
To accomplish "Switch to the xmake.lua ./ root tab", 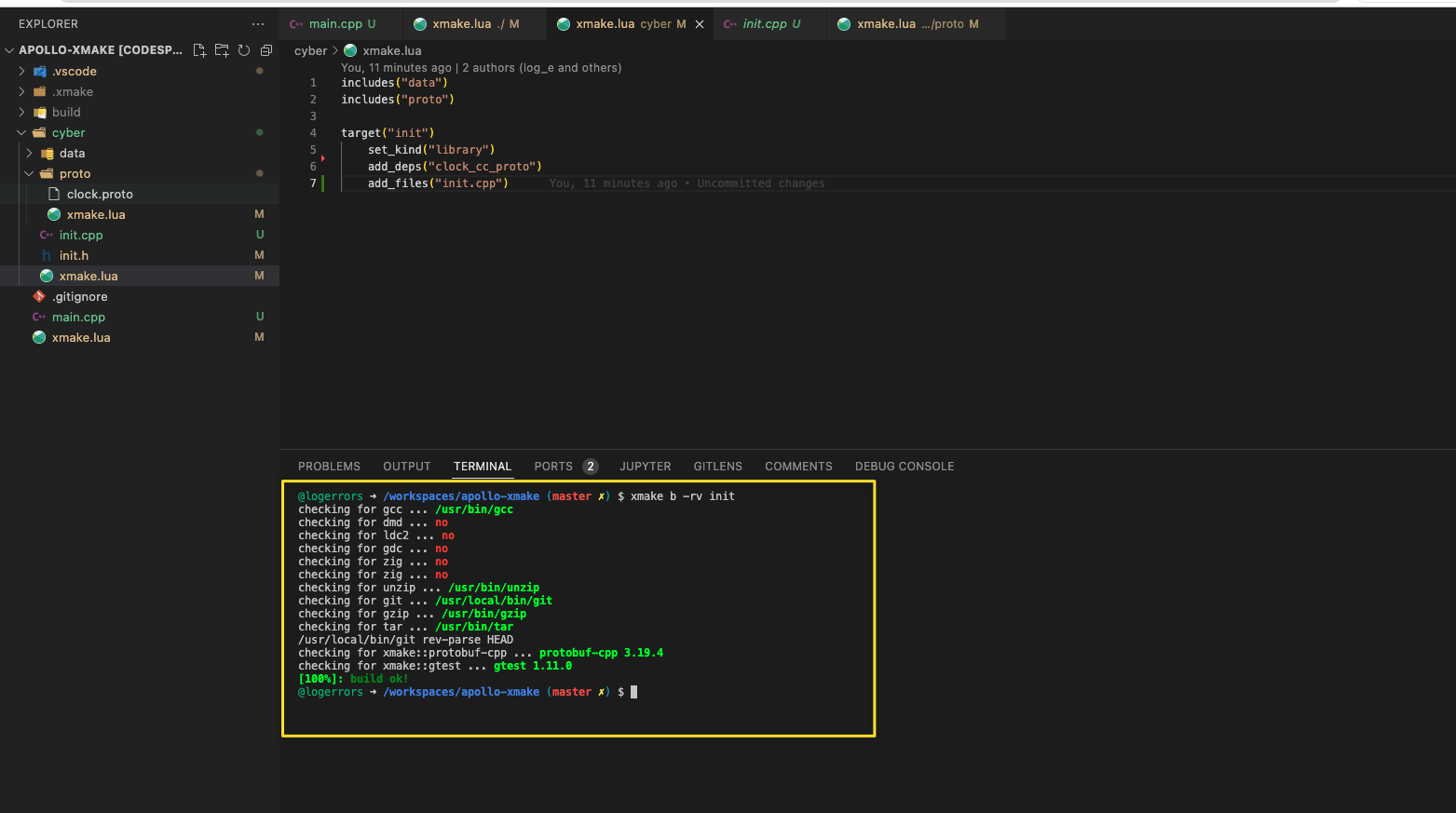I will (x=475, y=24).
